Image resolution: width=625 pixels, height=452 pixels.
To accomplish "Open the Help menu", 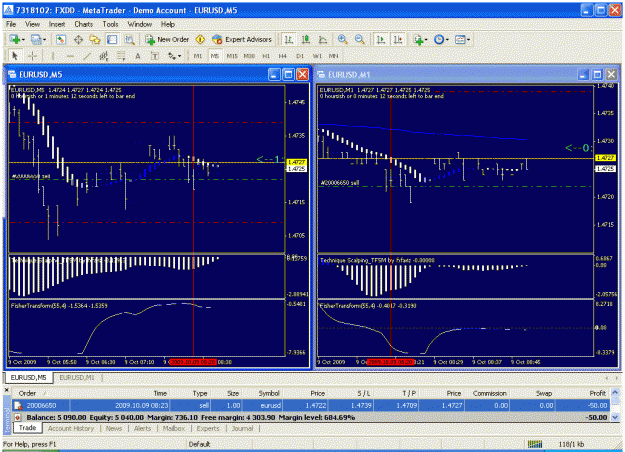I will [168, 24].
